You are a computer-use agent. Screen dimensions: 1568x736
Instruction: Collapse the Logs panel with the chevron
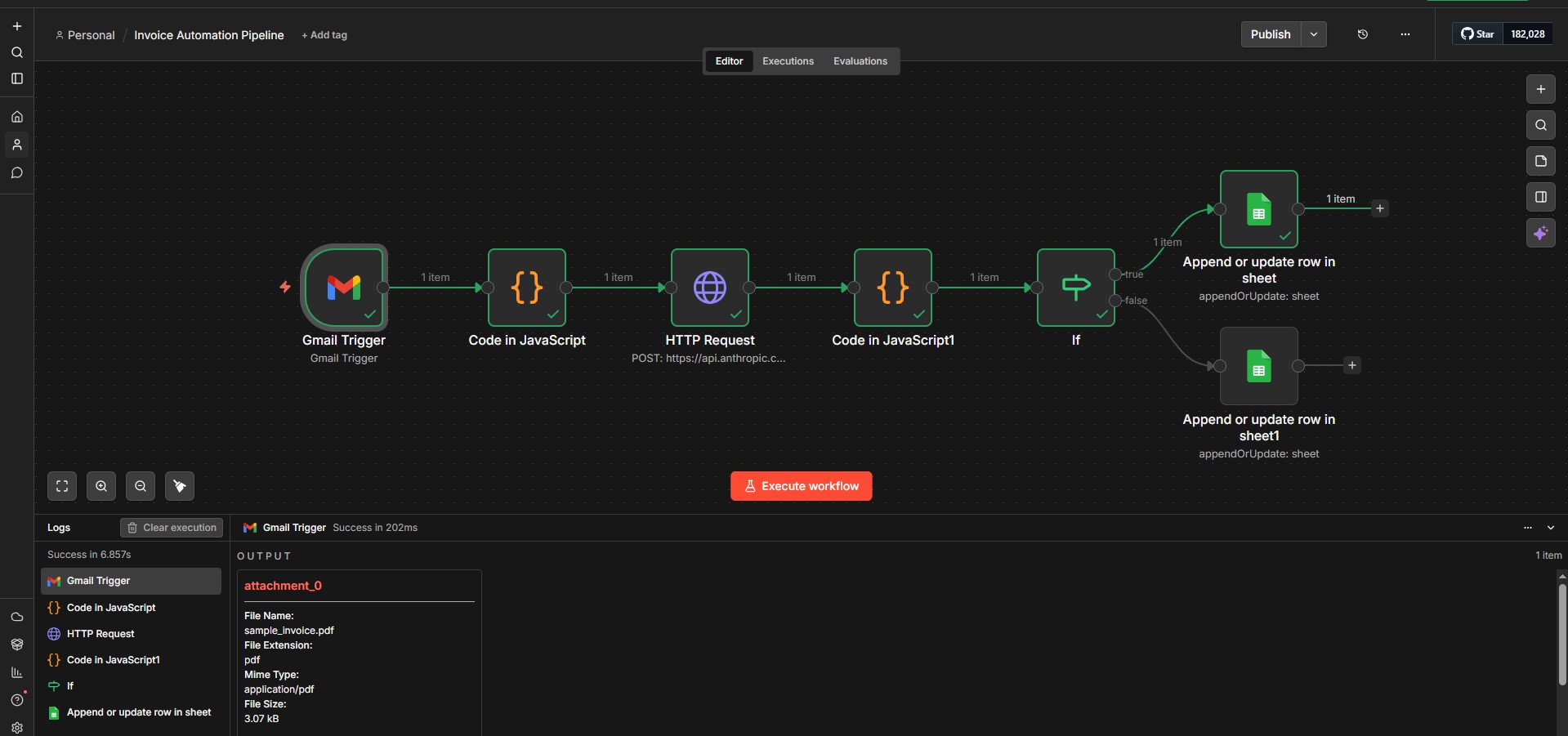click(x=1552, y=528)
